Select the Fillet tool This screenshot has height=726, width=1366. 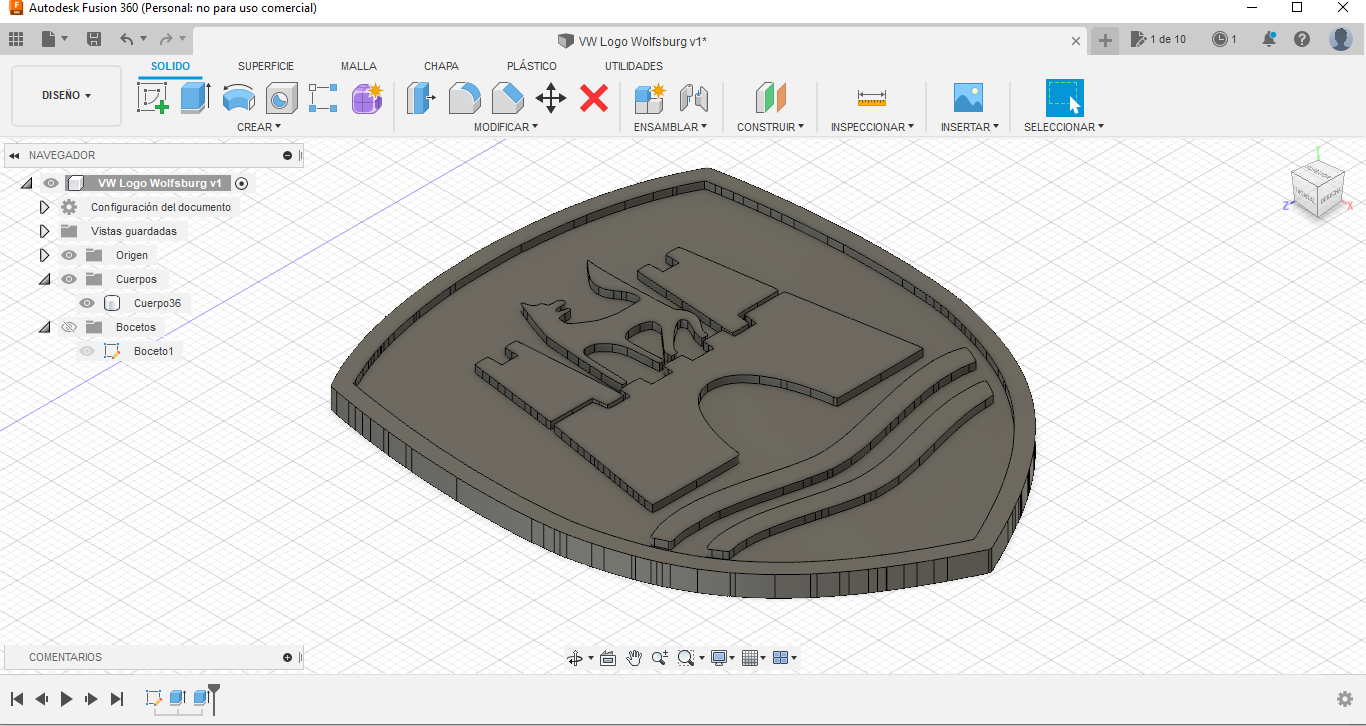point(465,98)
